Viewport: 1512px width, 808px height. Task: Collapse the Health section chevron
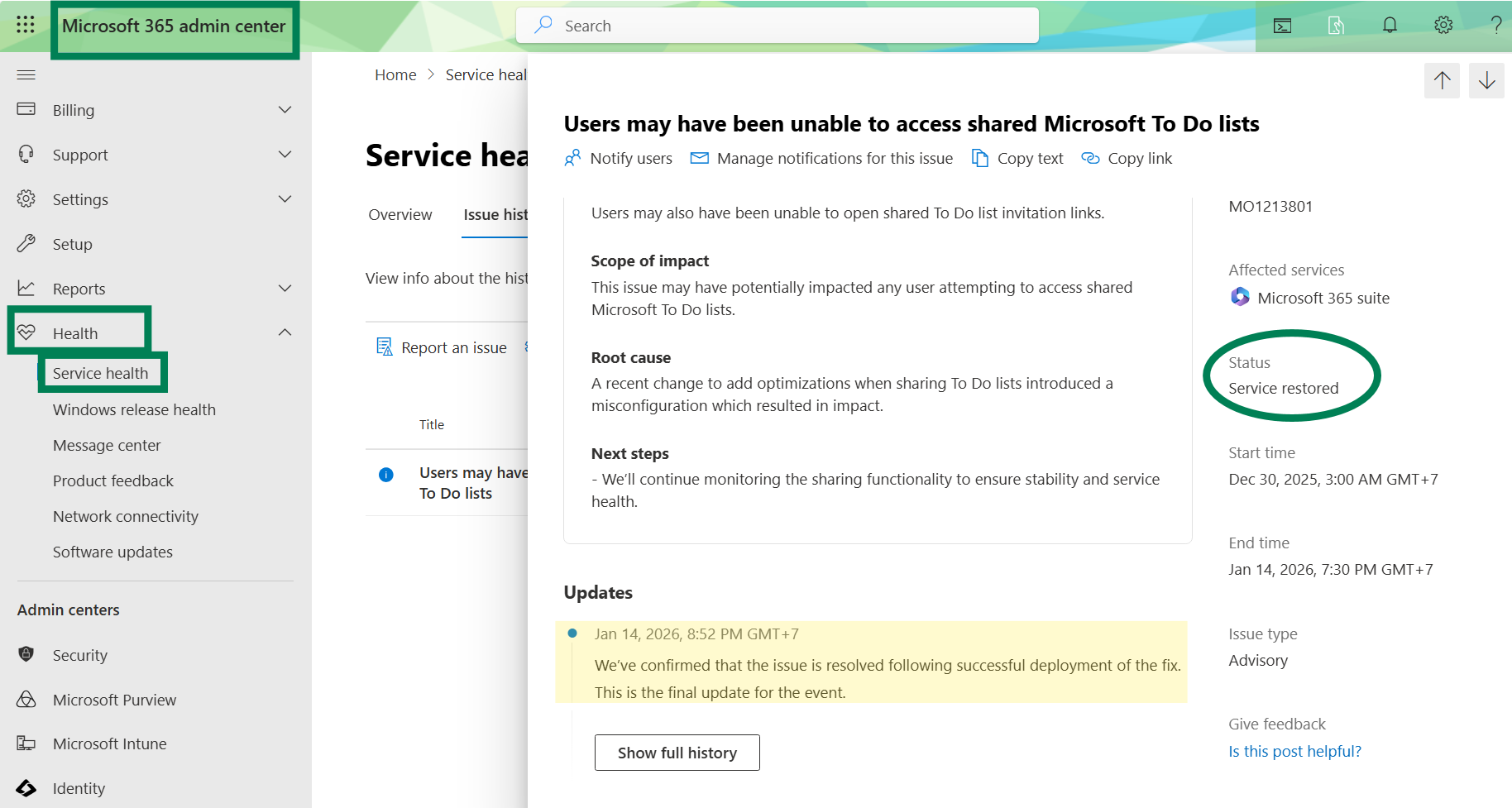click(285, 332)
